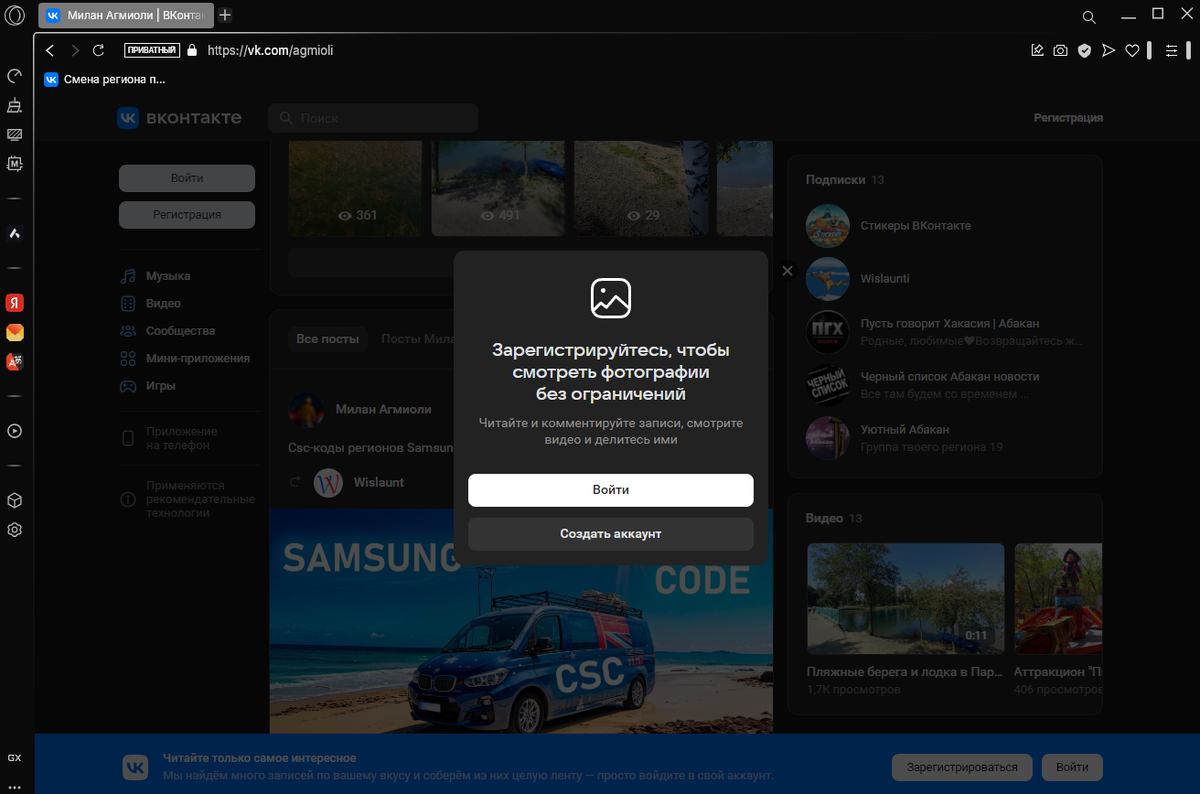The width and height of the screenshot is (1200, 794).
Task: Open the extensions cube icon in sidebar
Action: coord(15,500)
